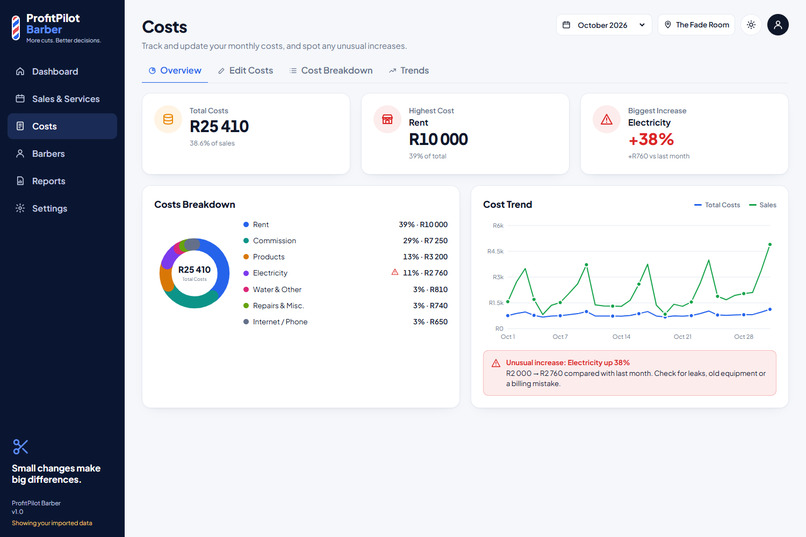Click the Highest Cost storefront icon
The width and height of the screenshot is (806, 537).
[387, 119]
